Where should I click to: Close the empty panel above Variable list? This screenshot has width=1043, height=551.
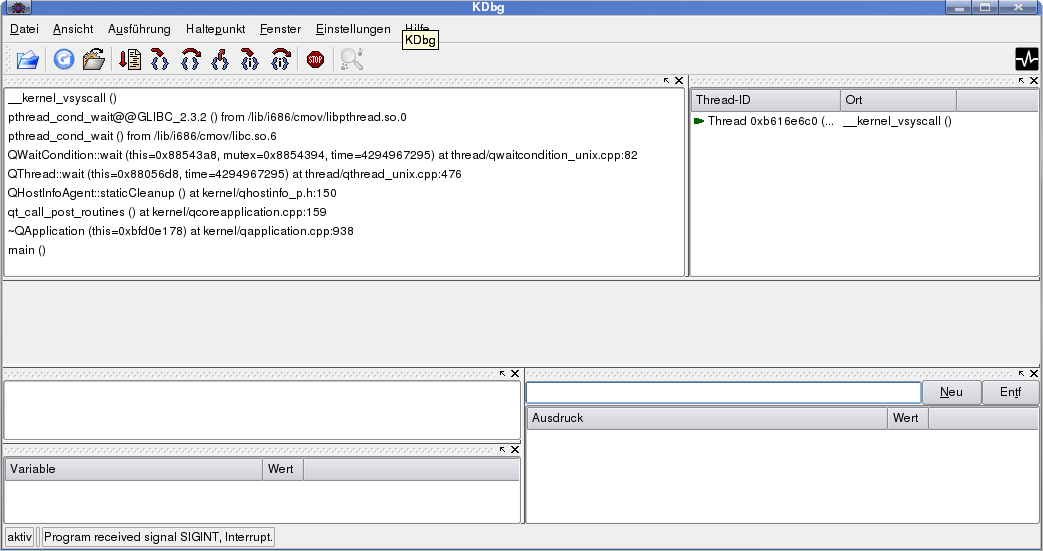click(515, 374)
